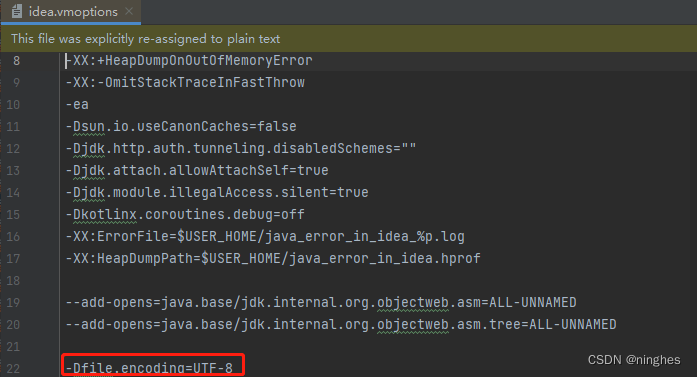697x377 pixels.
Task: Click gutter line number 18
Action: (x=13, y=280)
